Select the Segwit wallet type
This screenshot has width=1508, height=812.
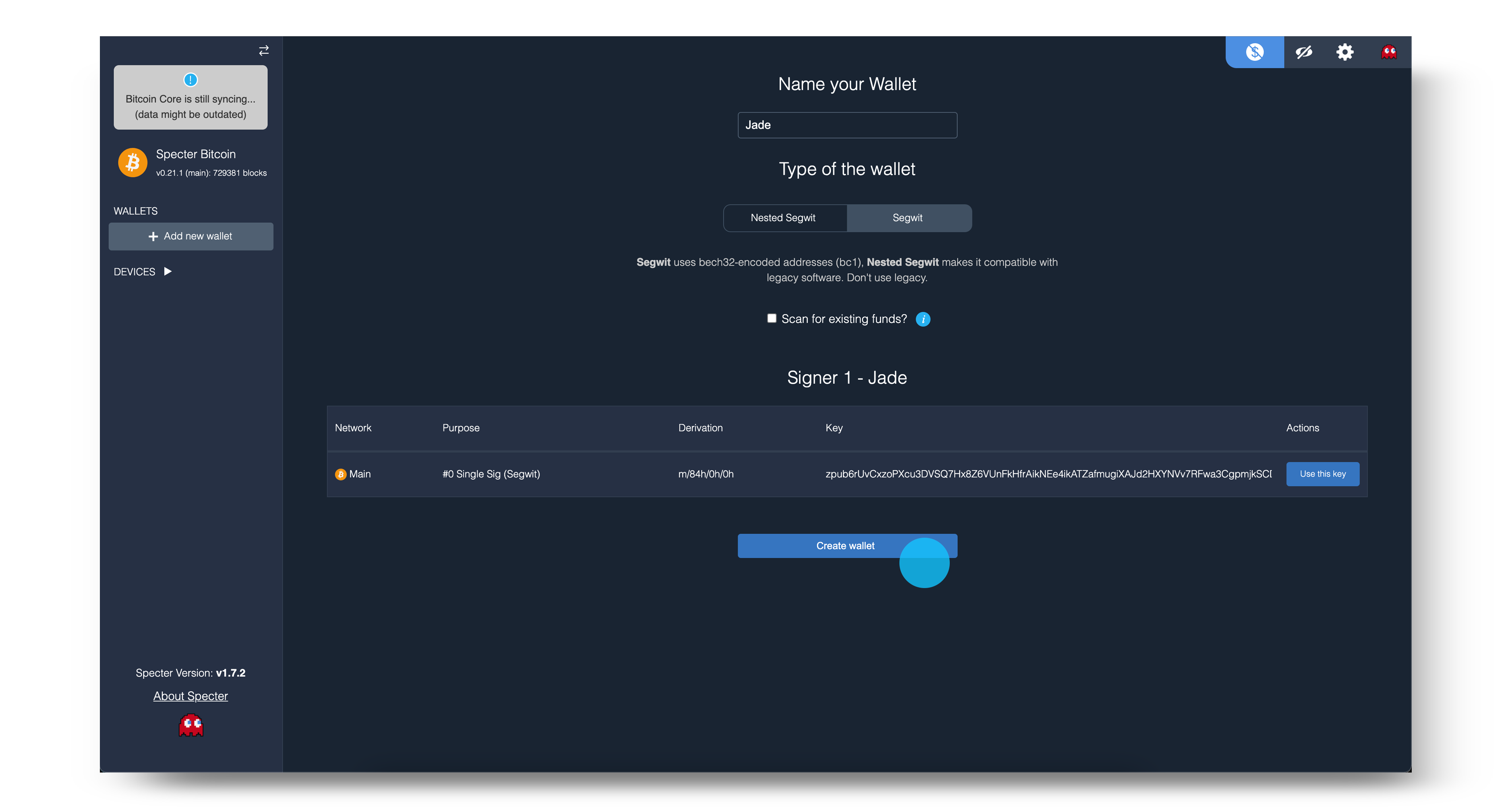[907, 218]
